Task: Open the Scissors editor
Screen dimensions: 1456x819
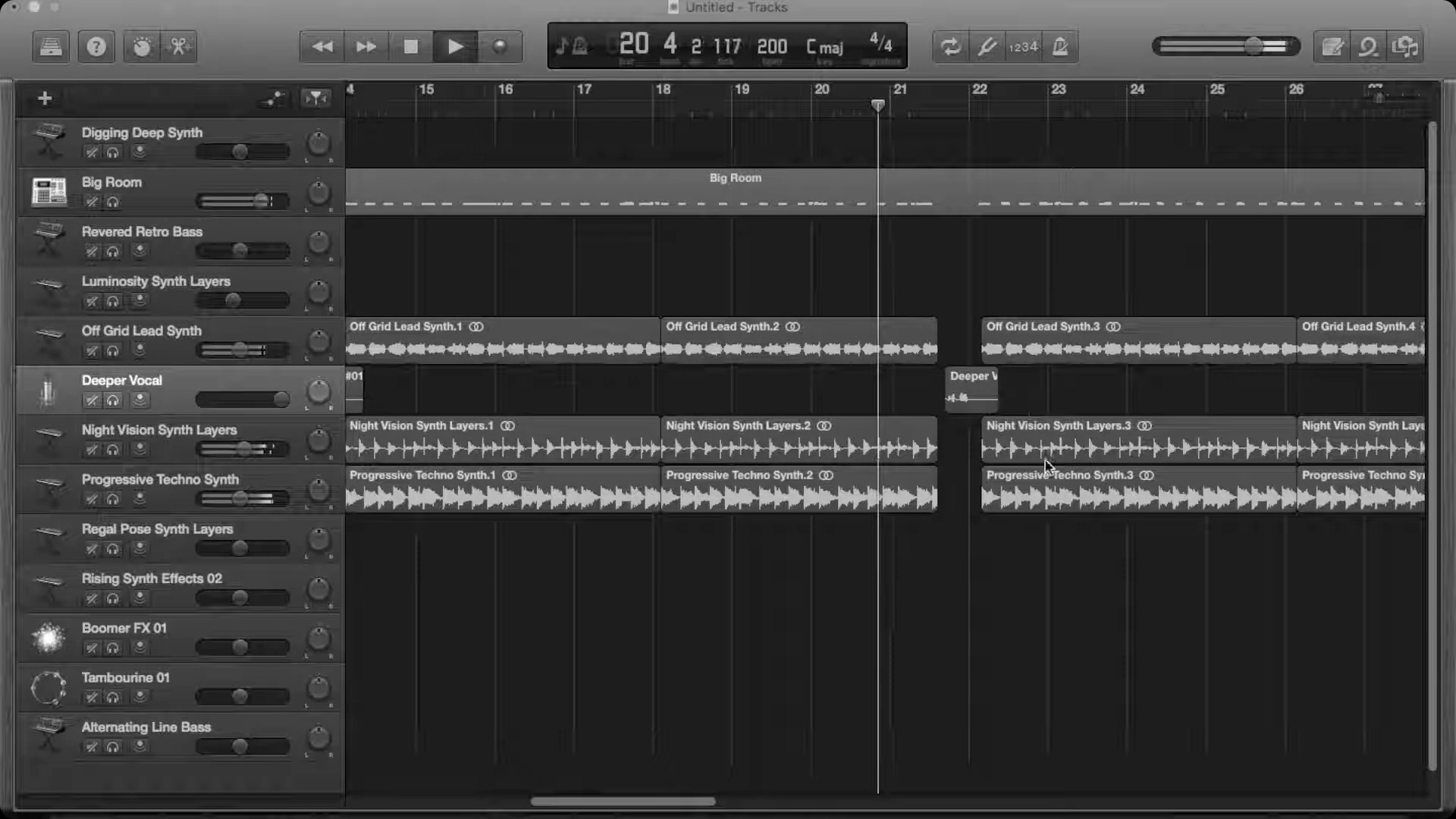Action: click(180, 47)
